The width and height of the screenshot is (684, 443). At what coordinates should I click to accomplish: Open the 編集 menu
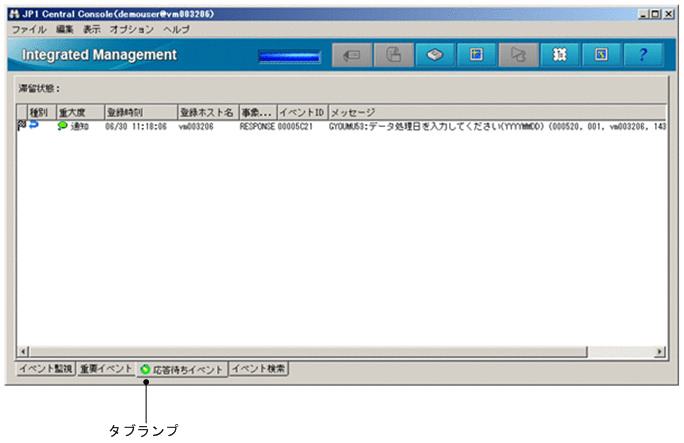pyautogui.click(x=65, y=30)
